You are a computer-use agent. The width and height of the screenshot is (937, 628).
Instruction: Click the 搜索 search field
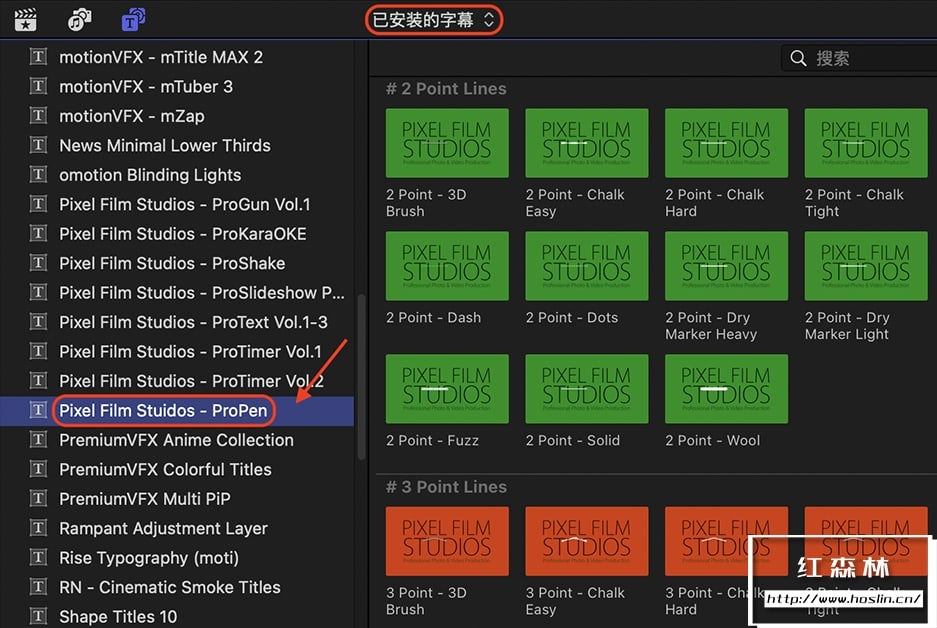point(859,58)
